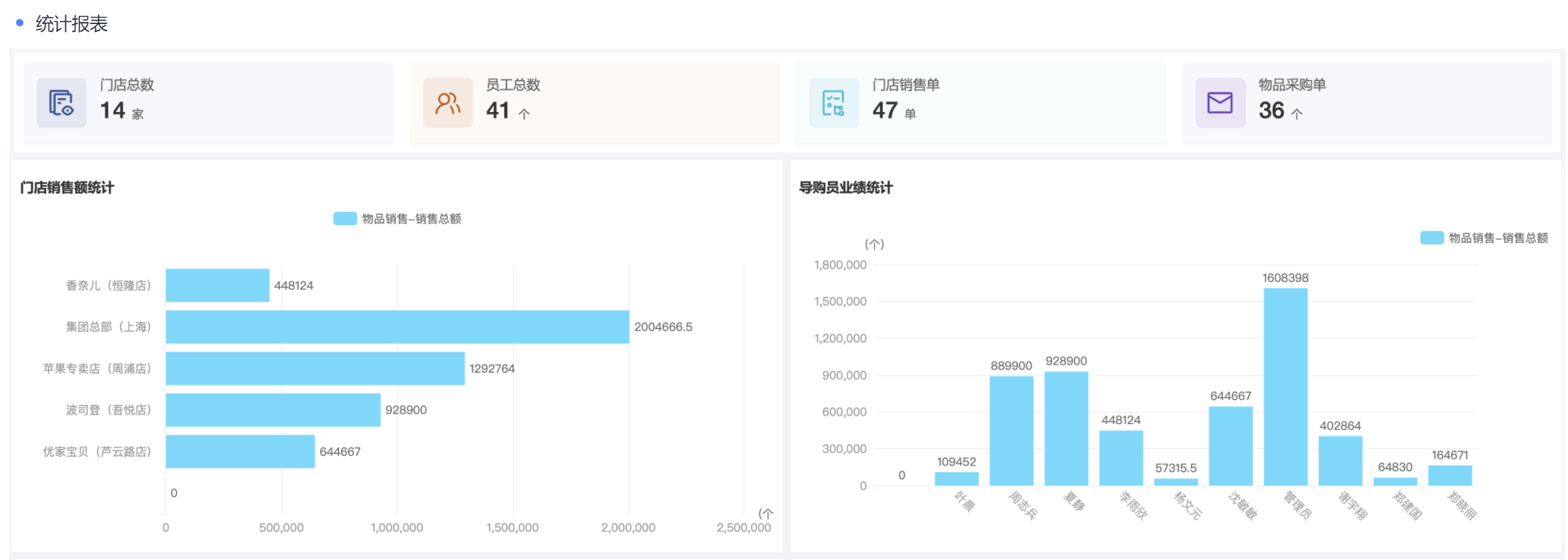The width and height of the screenshot is (1568, 560).
Task: Click the 香奈儿（恒隆店）bar of 448124
Action: pyautogui.click(x=217, y=285)
